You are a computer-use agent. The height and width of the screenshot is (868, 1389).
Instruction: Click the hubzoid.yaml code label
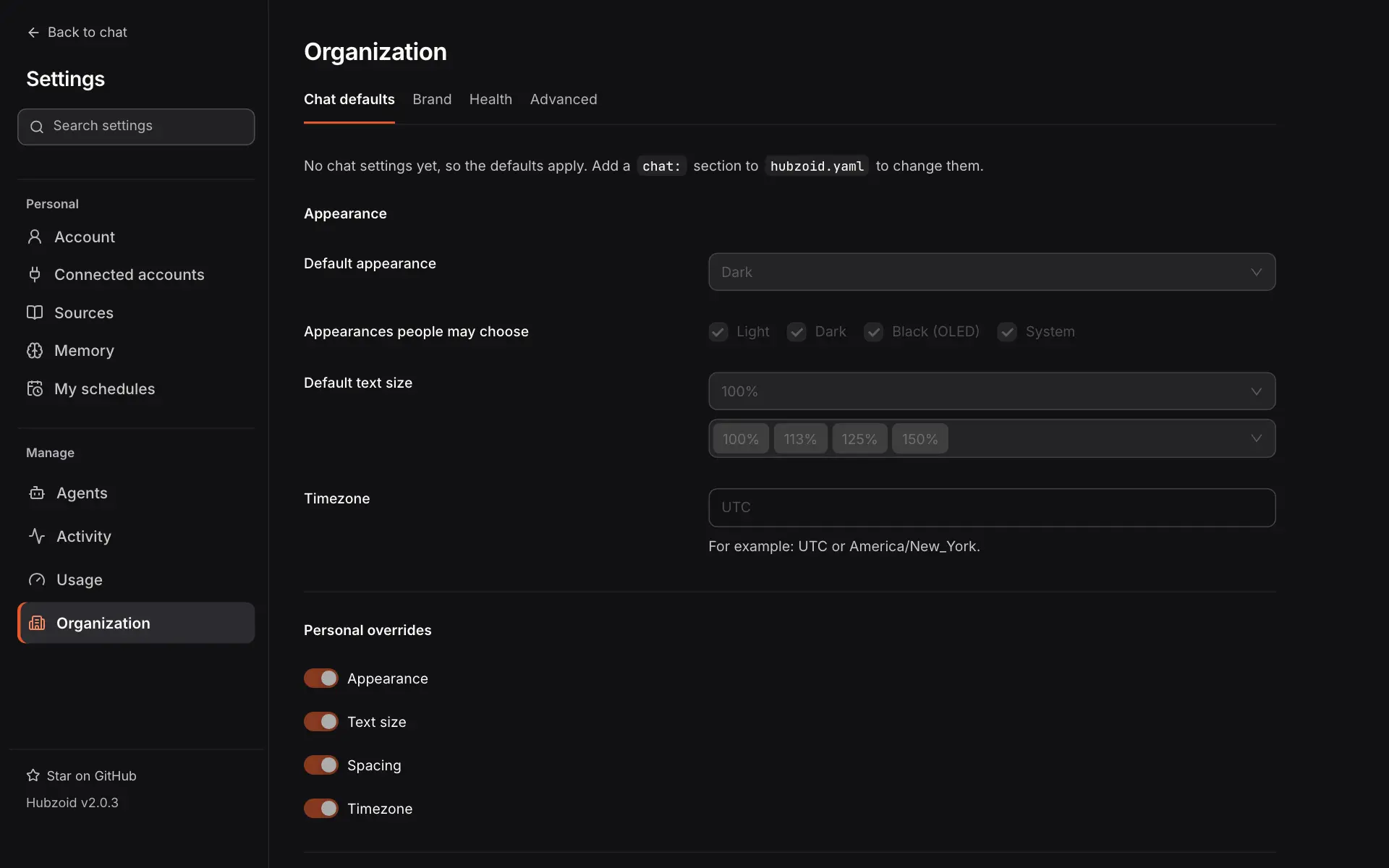[817, 166]
